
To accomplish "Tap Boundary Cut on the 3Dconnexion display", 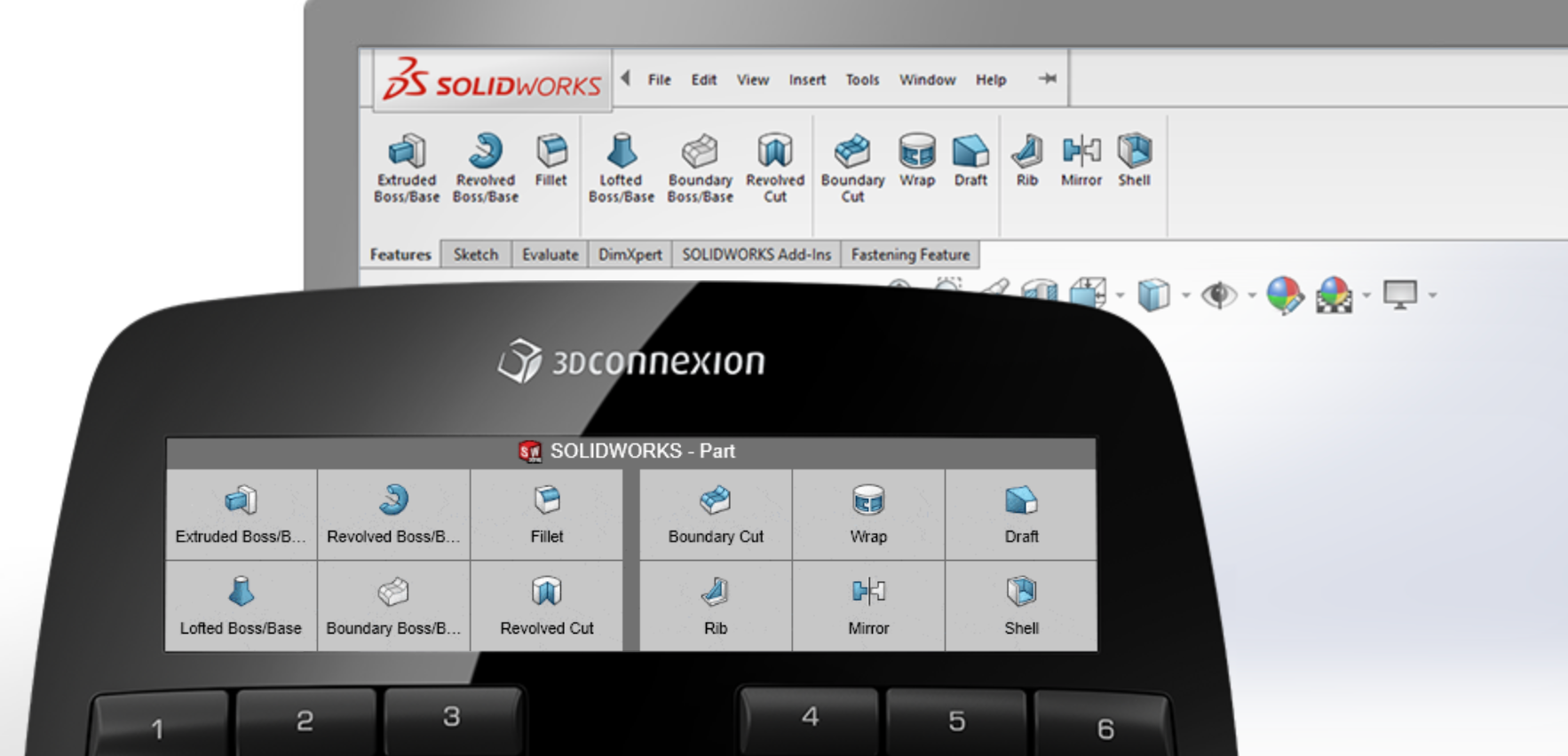I will coord(716,515).
